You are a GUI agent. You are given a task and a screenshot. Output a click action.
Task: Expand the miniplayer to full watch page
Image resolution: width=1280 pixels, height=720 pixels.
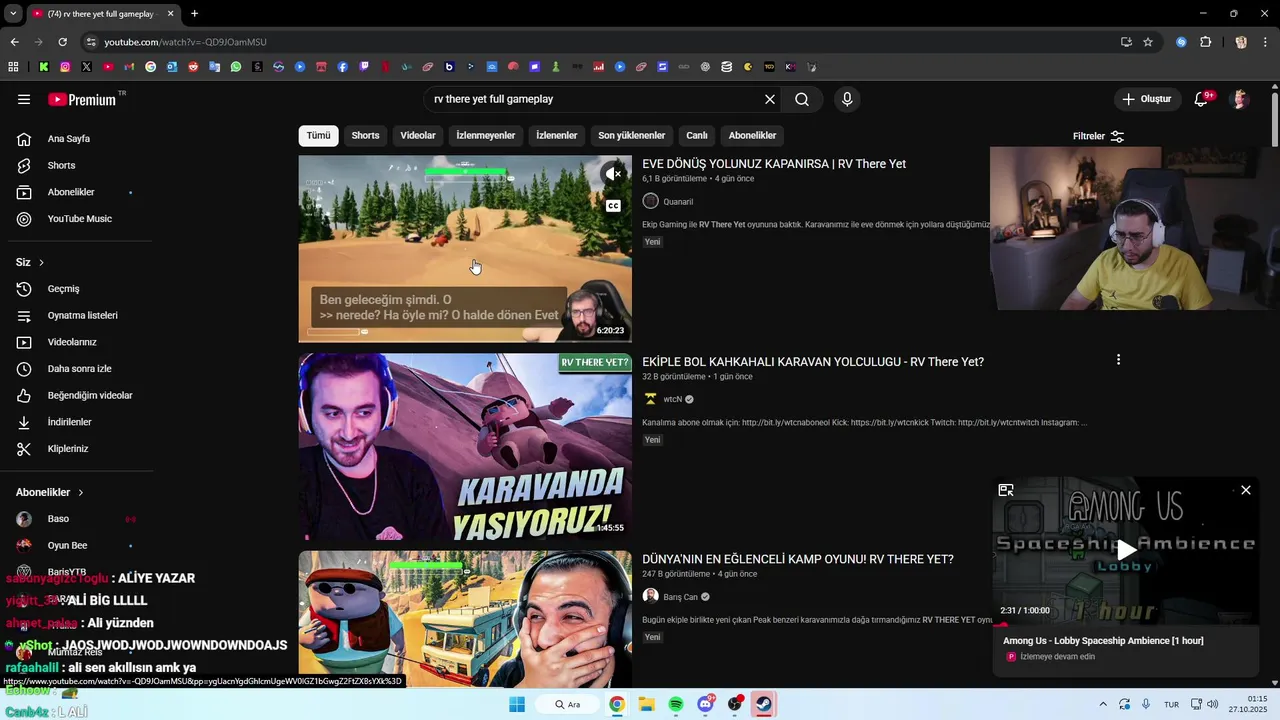coord(1006,490)
